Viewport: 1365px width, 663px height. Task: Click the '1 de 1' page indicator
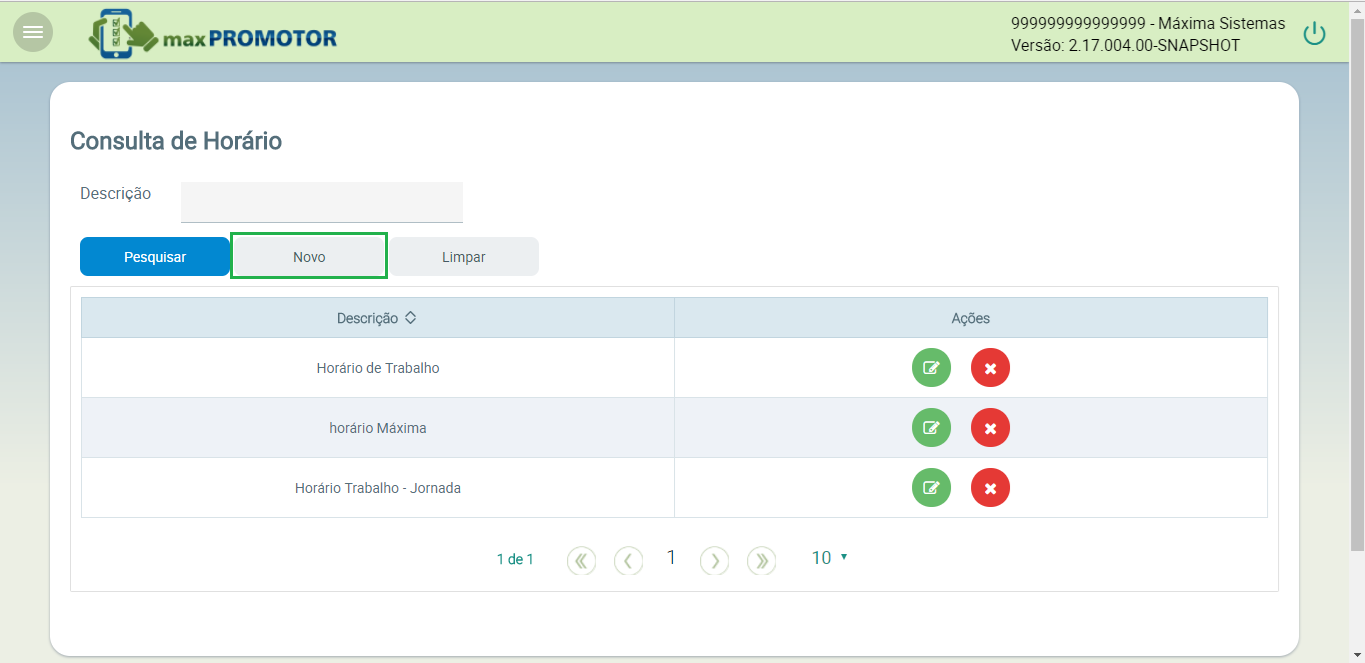pyautogui.click(x=515, y=559)
